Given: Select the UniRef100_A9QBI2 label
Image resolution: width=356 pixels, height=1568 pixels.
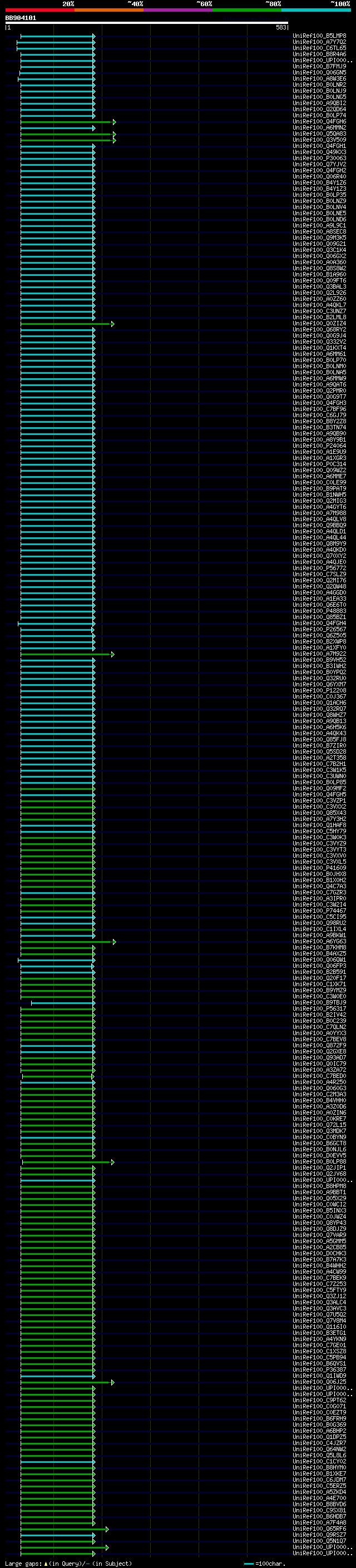Looking at the screenshot, I should pyautogui.click(x=319, y=103).
